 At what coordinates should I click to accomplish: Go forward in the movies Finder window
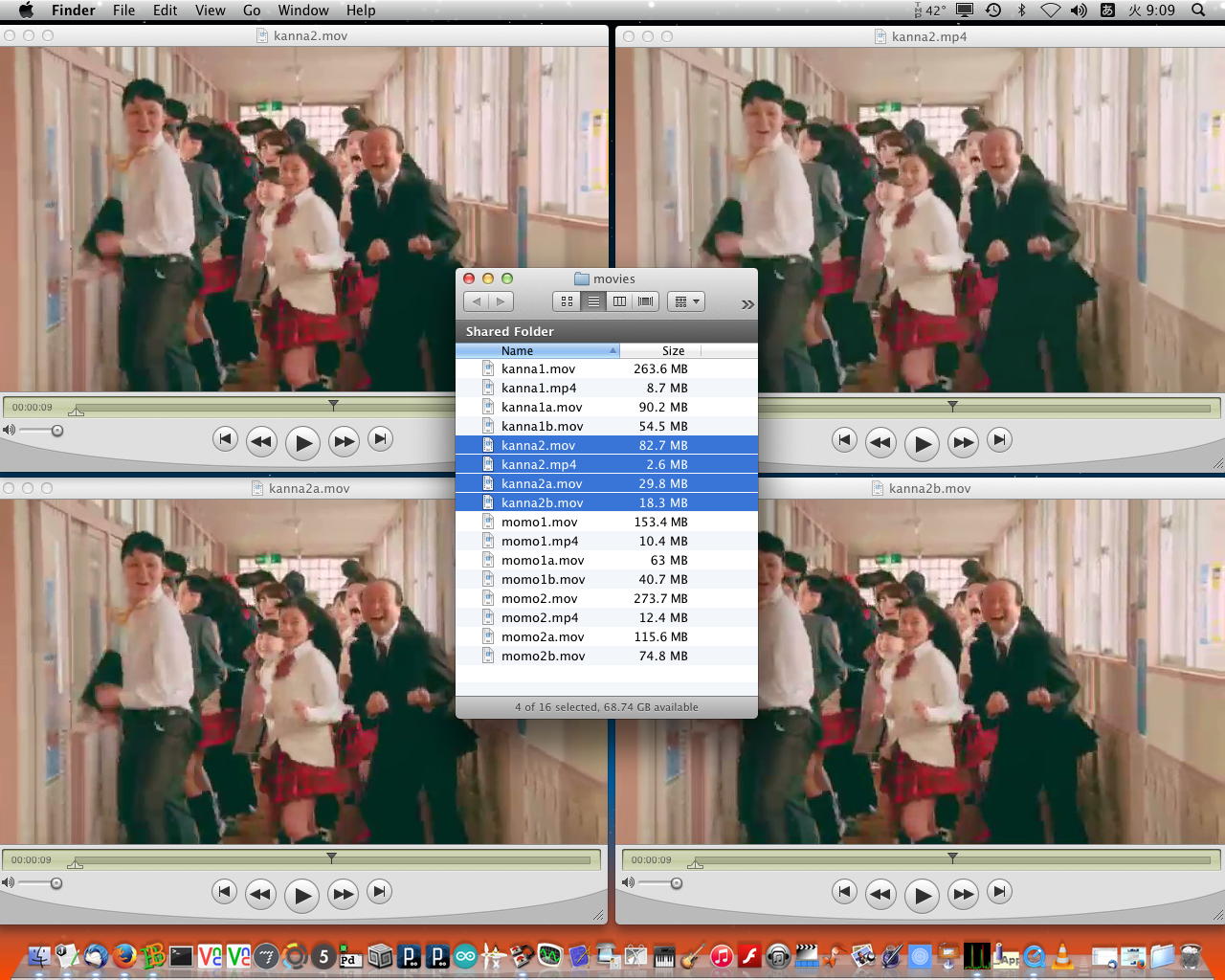click(501, 301)
